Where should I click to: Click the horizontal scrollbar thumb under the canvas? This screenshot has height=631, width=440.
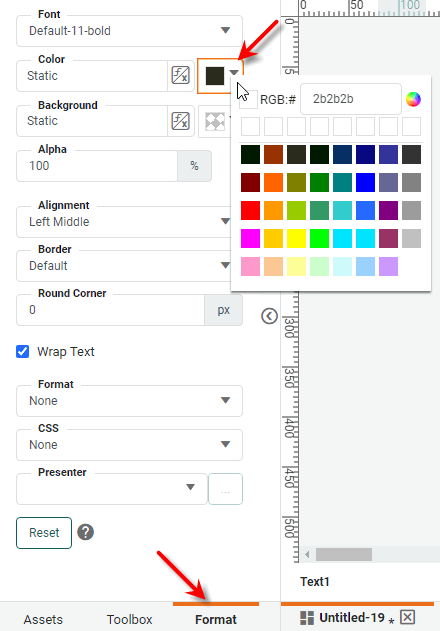pyautogui.click(x=344, y=554)
